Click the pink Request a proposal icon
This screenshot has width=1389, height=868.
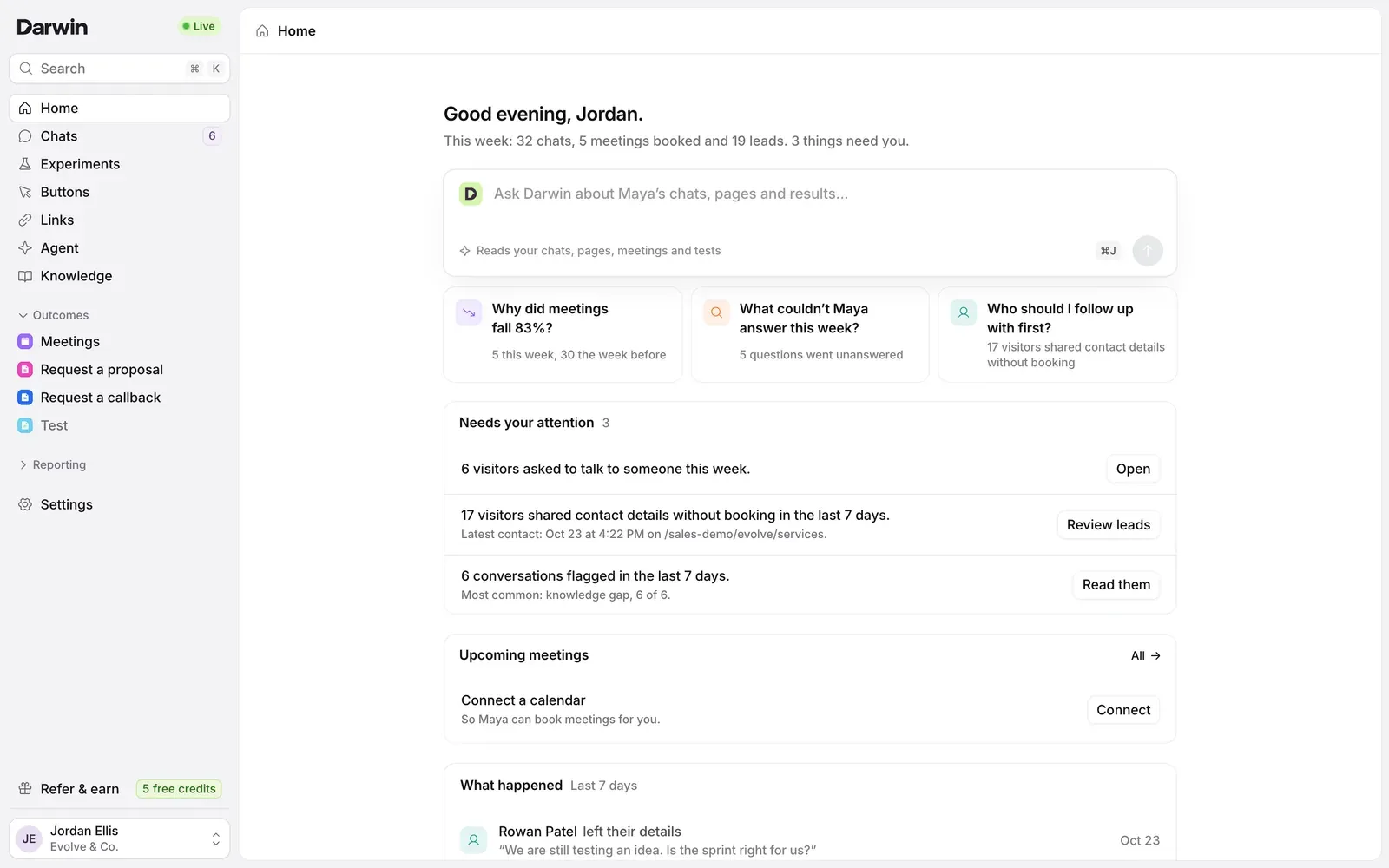[x=25, y=370]
